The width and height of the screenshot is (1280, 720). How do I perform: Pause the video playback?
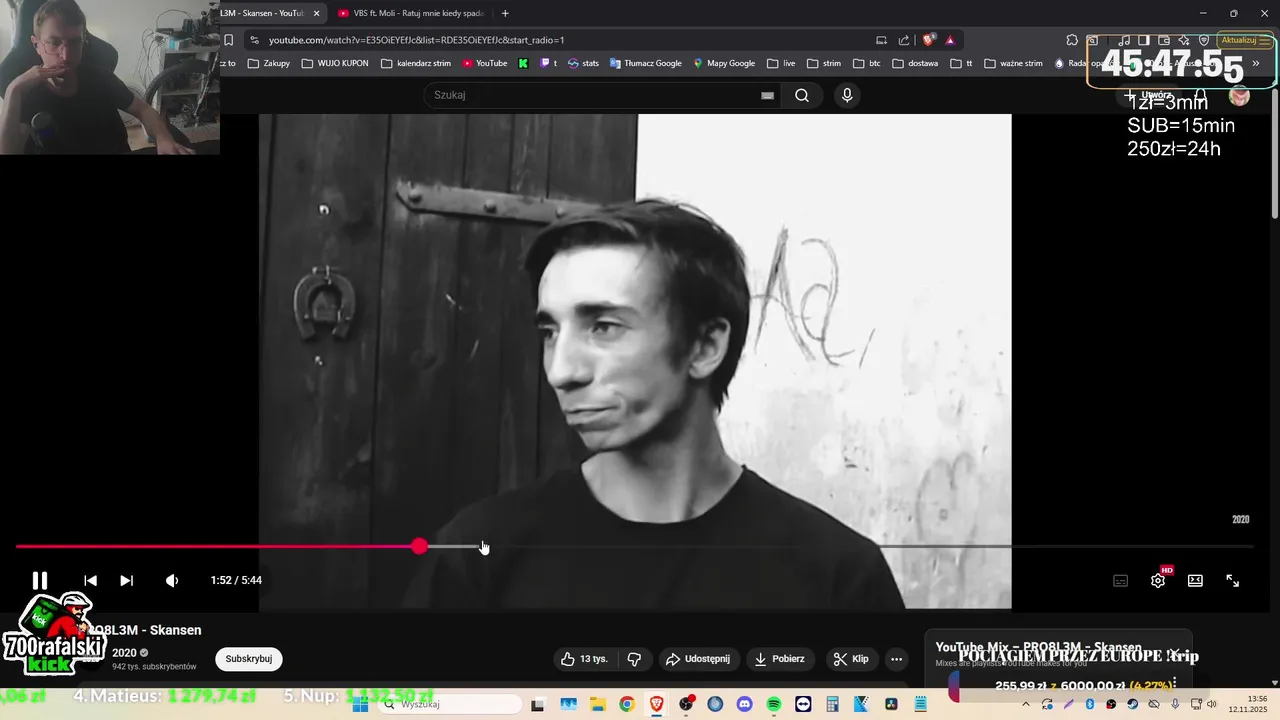(40, 580)
